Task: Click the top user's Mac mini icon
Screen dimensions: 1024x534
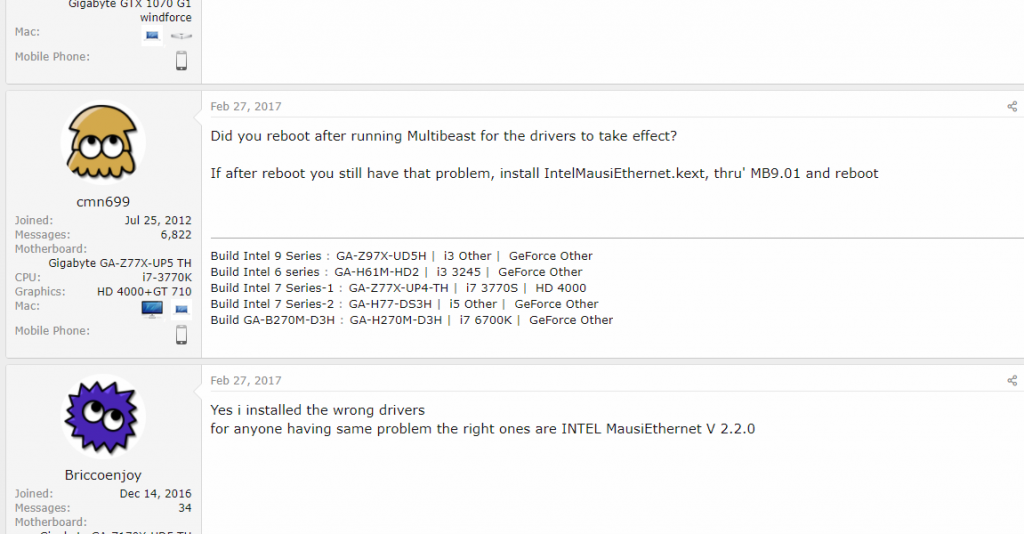Action: click(182, 36)
